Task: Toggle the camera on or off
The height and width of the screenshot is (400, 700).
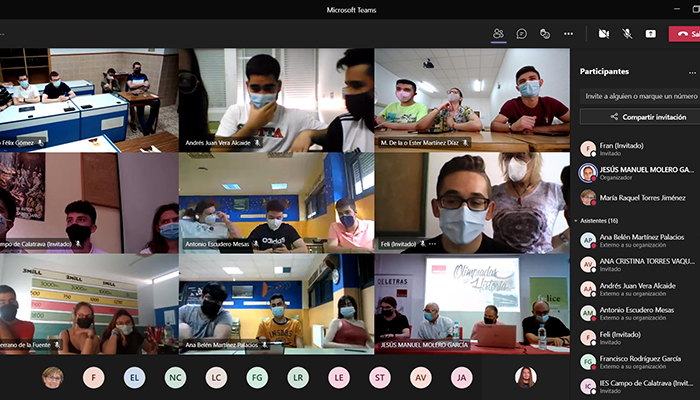Action: coord(604,33)
